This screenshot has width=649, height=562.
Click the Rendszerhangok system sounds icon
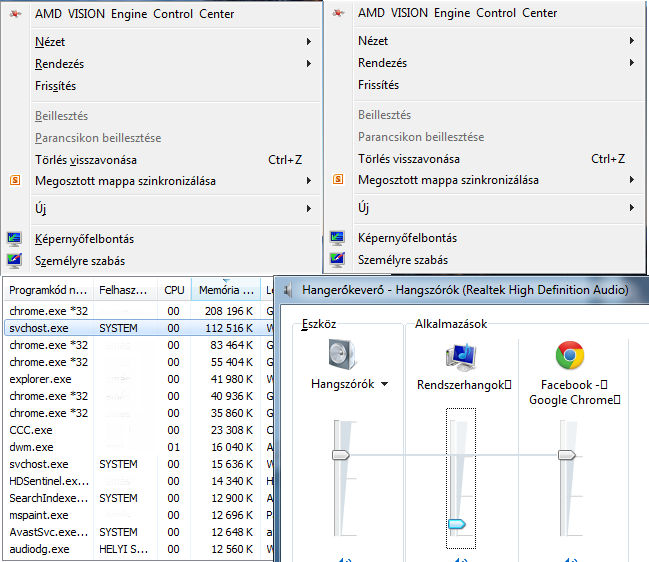click(461, 357)
